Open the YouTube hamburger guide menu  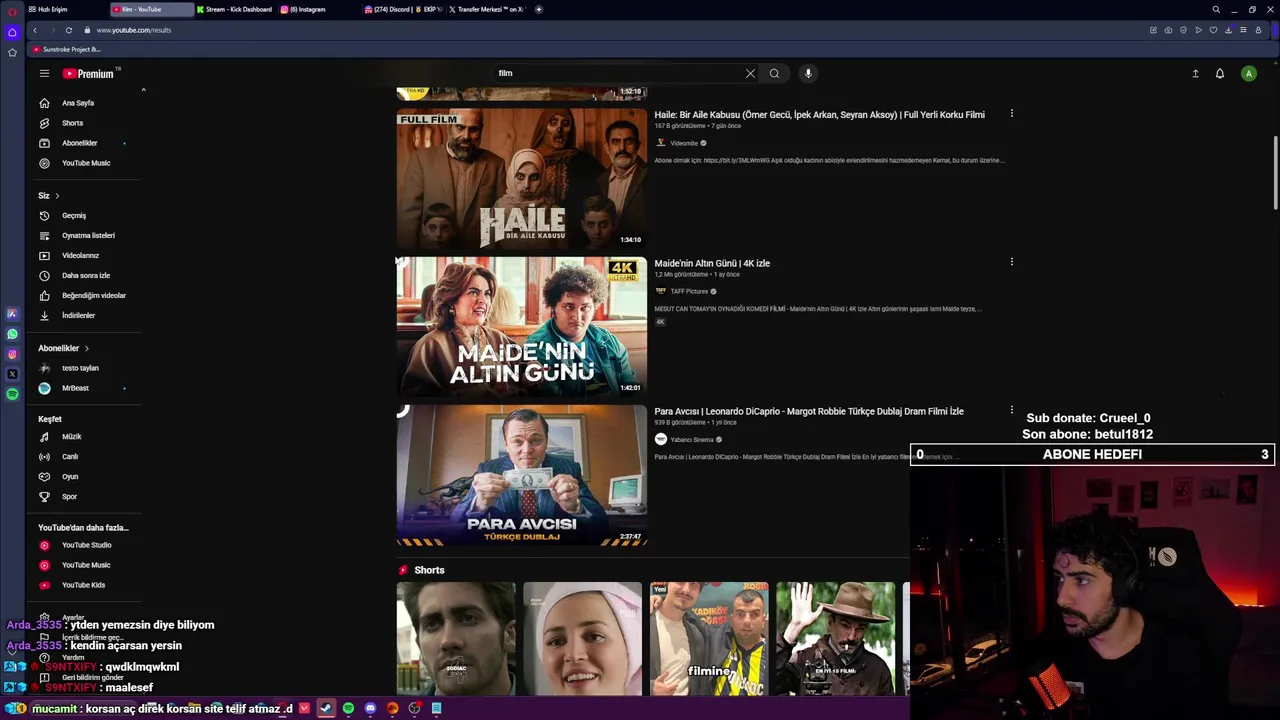click(x=44, y=73)
